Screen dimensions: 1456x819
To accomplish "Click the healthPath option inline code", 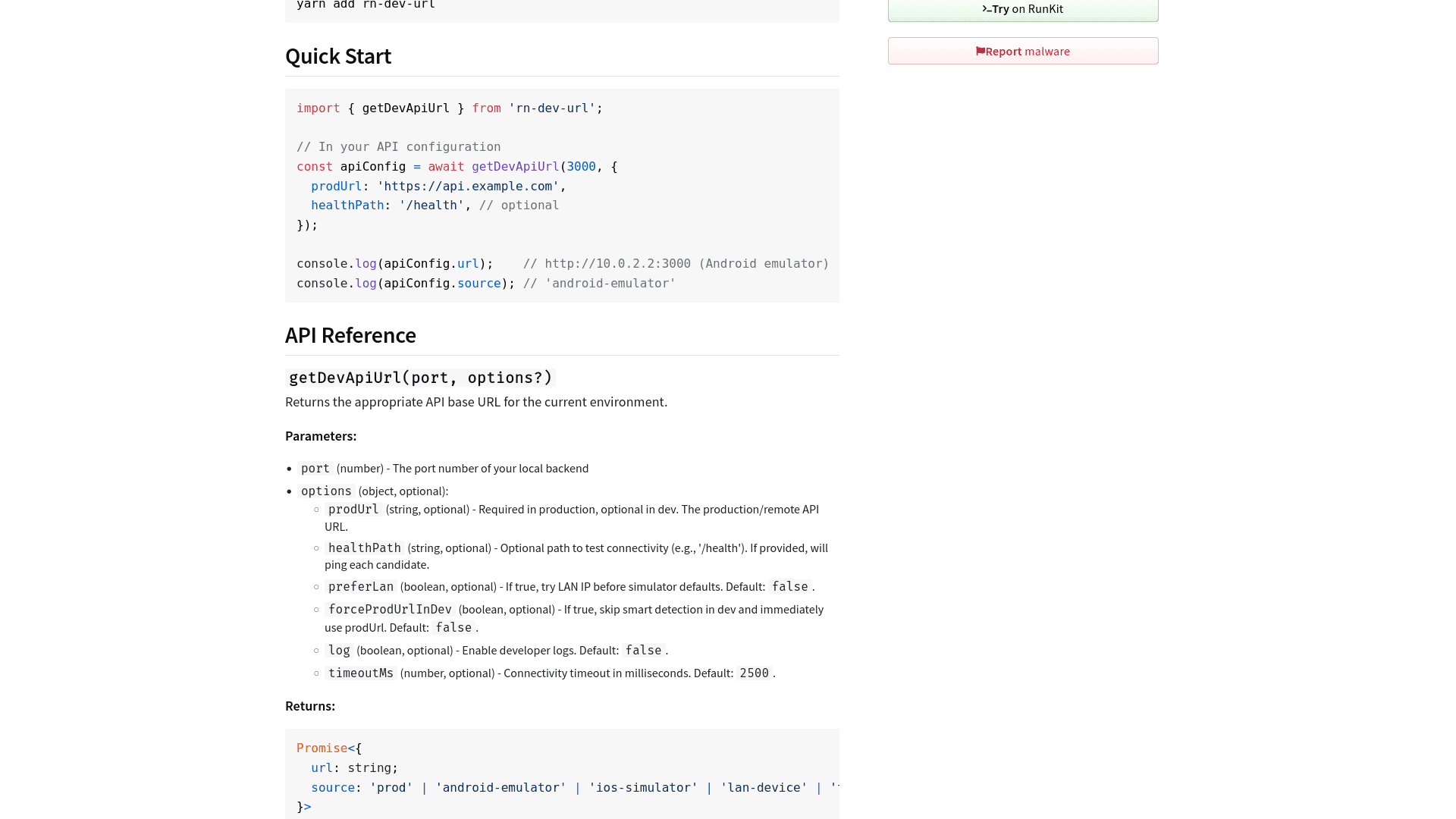I will [x=364, y=548].
